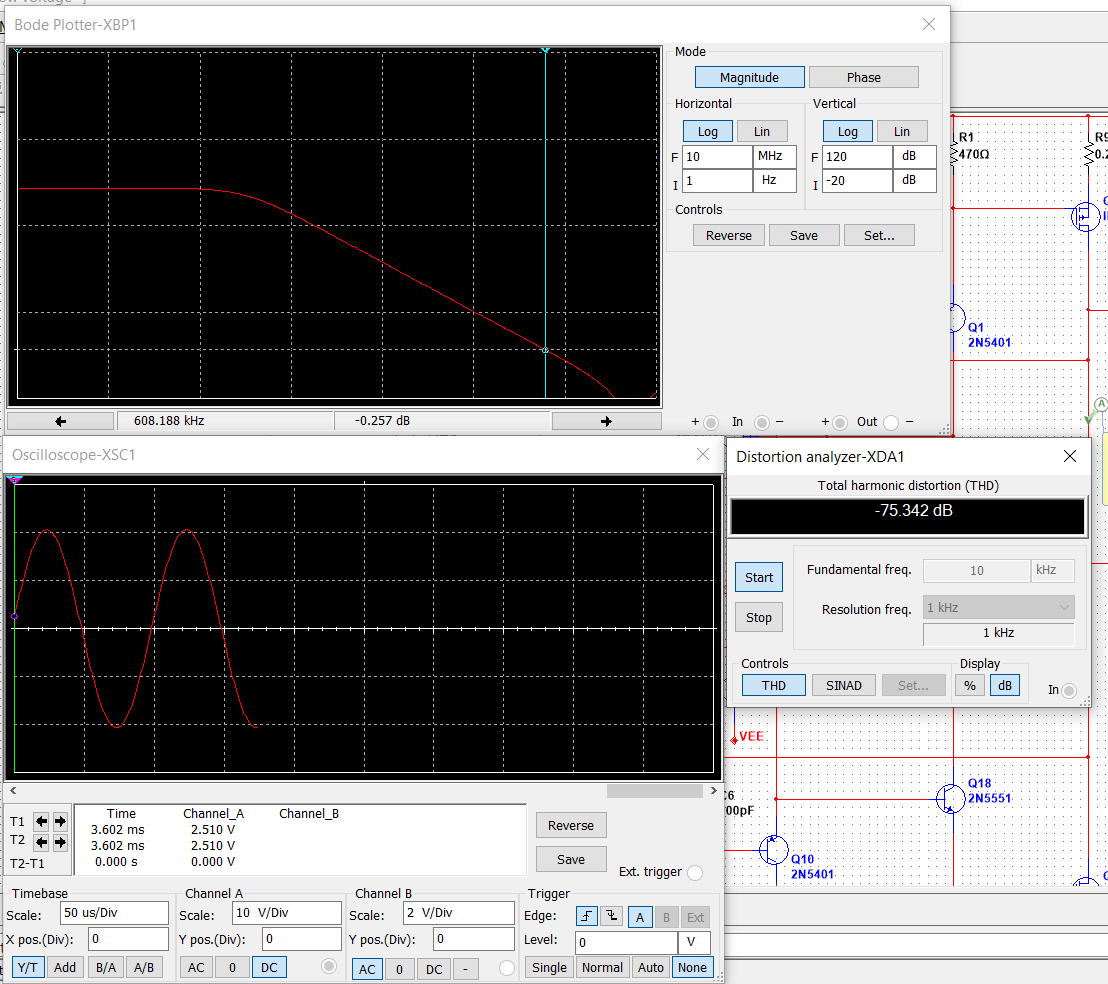Set vertical axis to Lin
The height and width of the screenshot is (984, 1108).
point(902,131)
